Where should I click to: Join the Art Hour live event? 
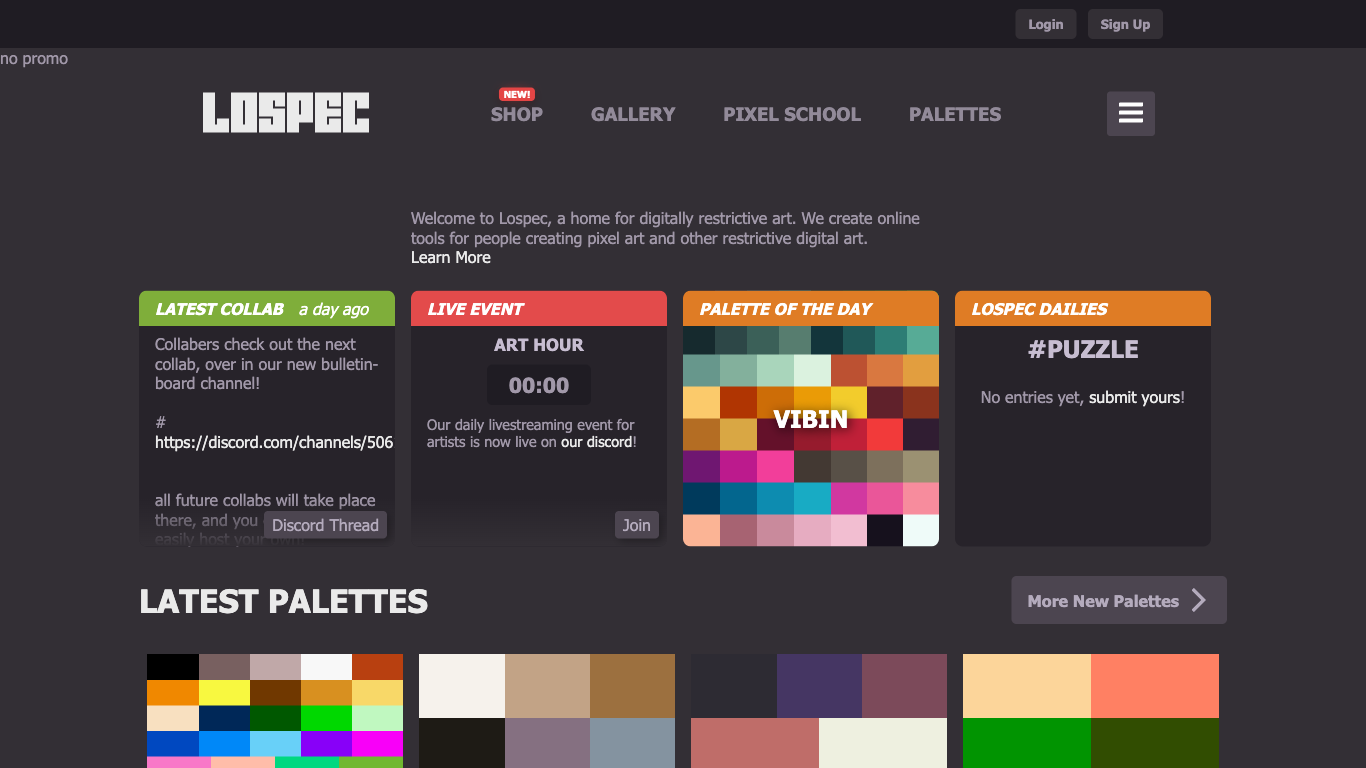tap(637, 525)
